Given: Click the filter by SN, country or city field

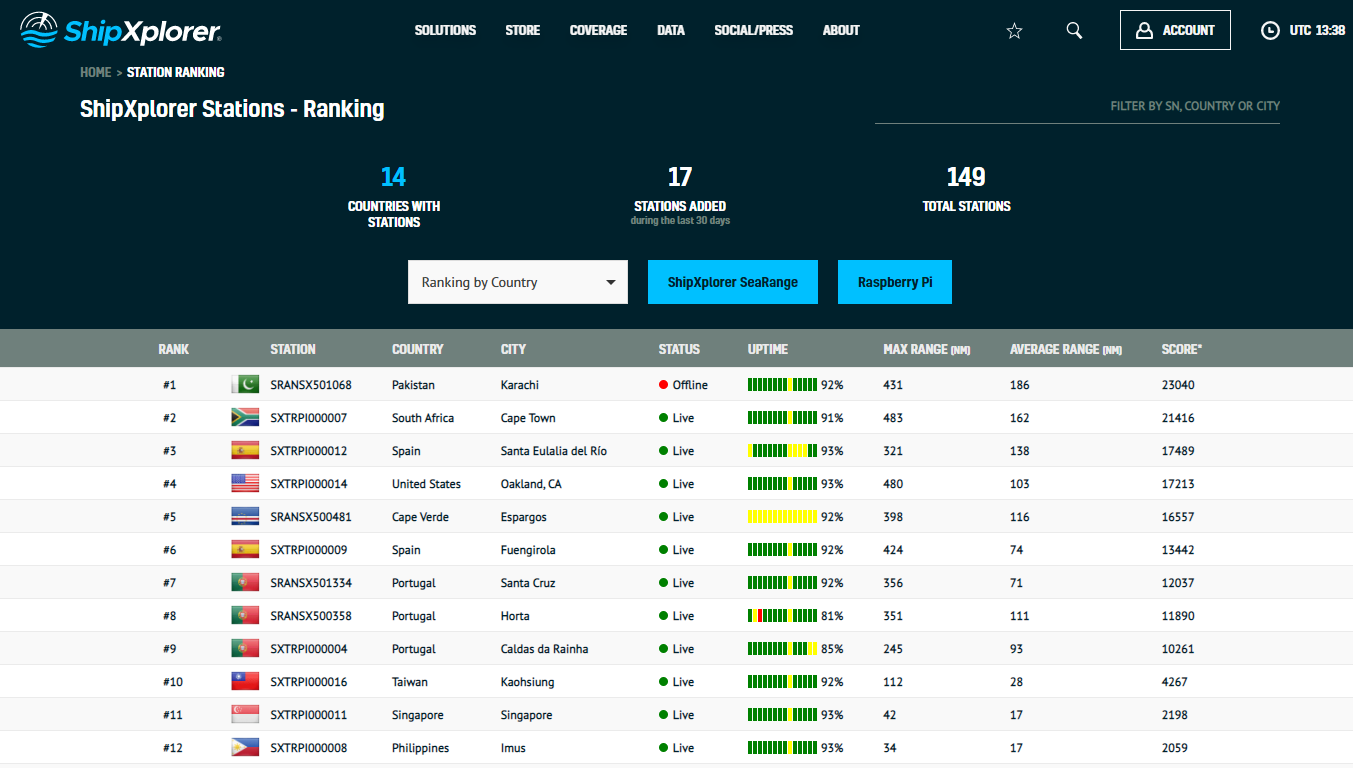Looking at the screenshot, I should [1077, 106].
